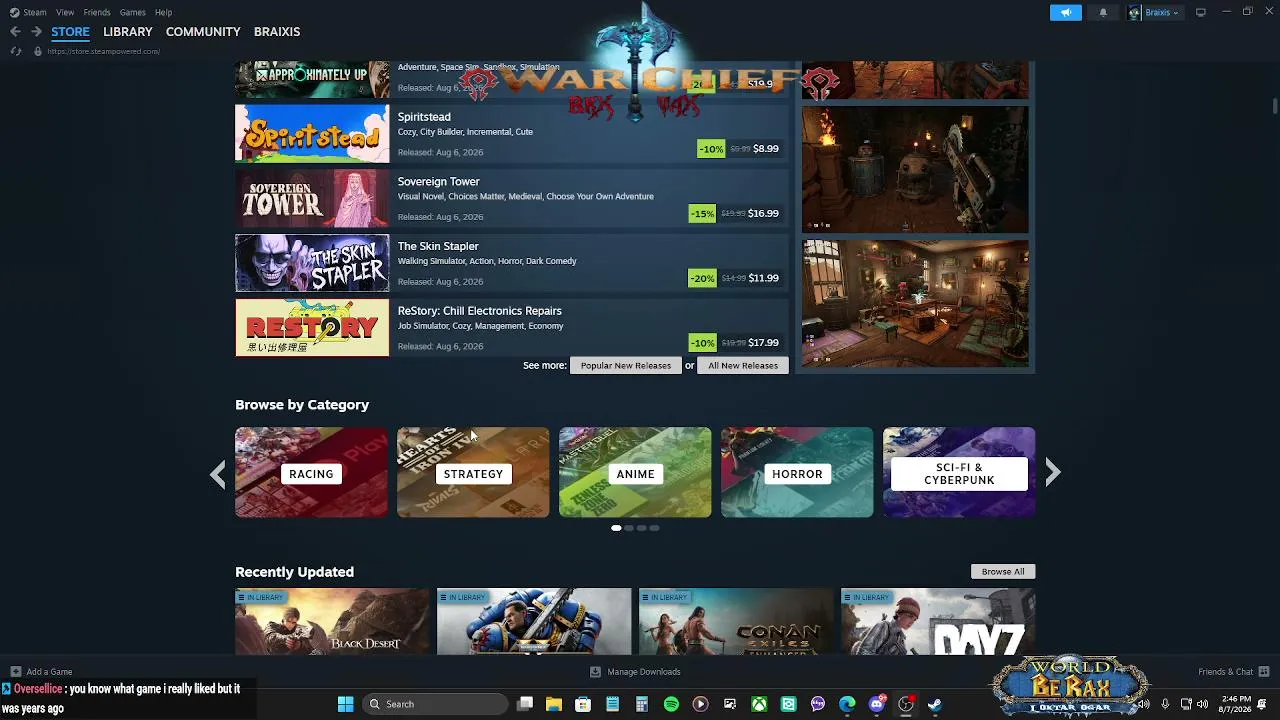The height and width of the screenshot is (720, 1280).
Task: Click the padlock icon beside the store URL
Action: (38, 51)
